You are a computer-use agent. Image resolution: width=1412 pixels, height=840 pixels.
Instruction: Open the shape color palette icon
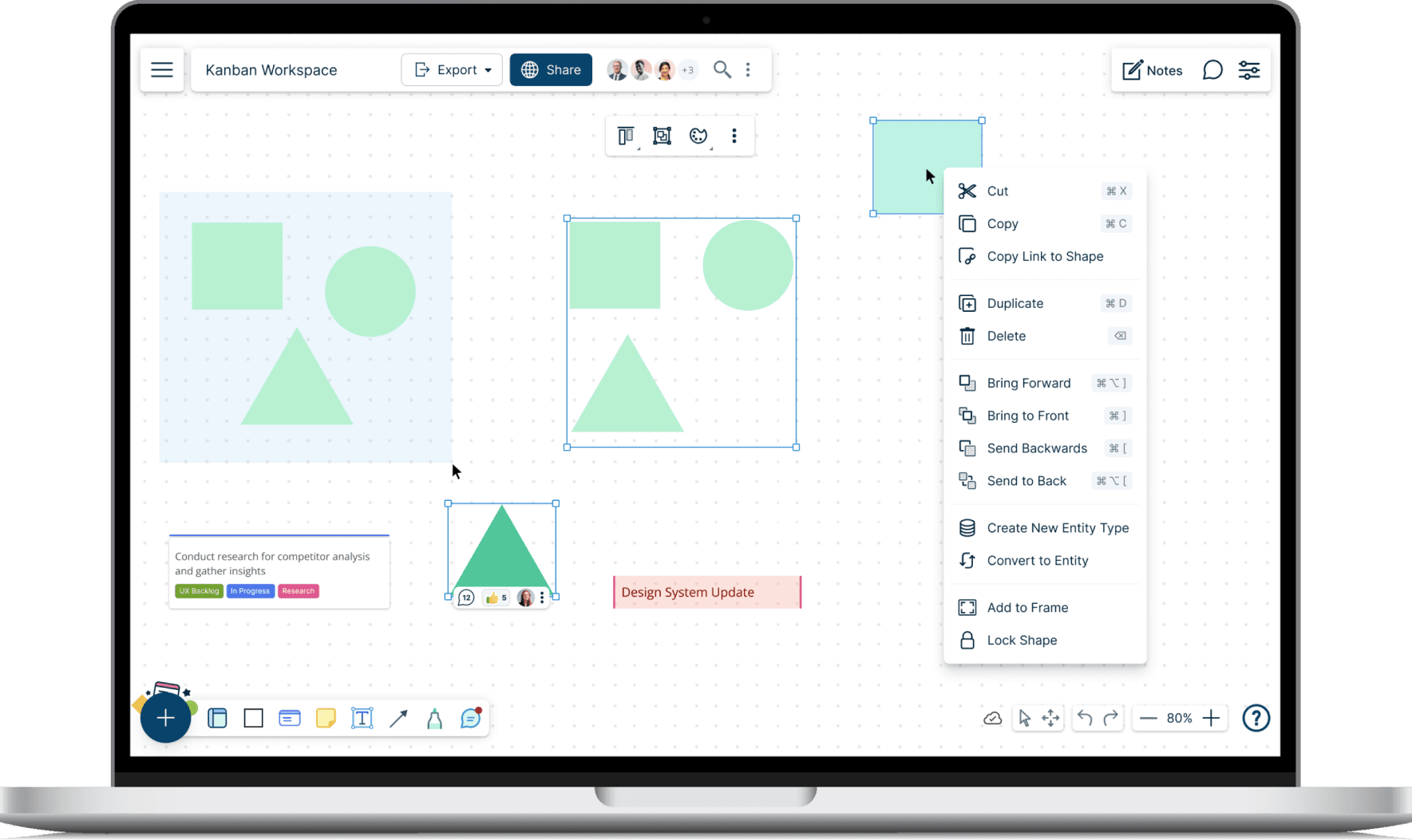[698, 136]
